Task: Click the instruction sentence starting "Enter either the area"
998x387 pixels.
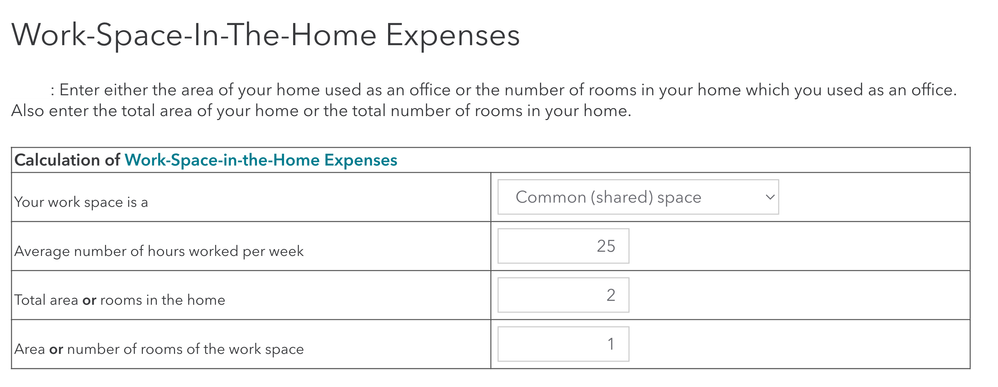Action: [508, 90]
